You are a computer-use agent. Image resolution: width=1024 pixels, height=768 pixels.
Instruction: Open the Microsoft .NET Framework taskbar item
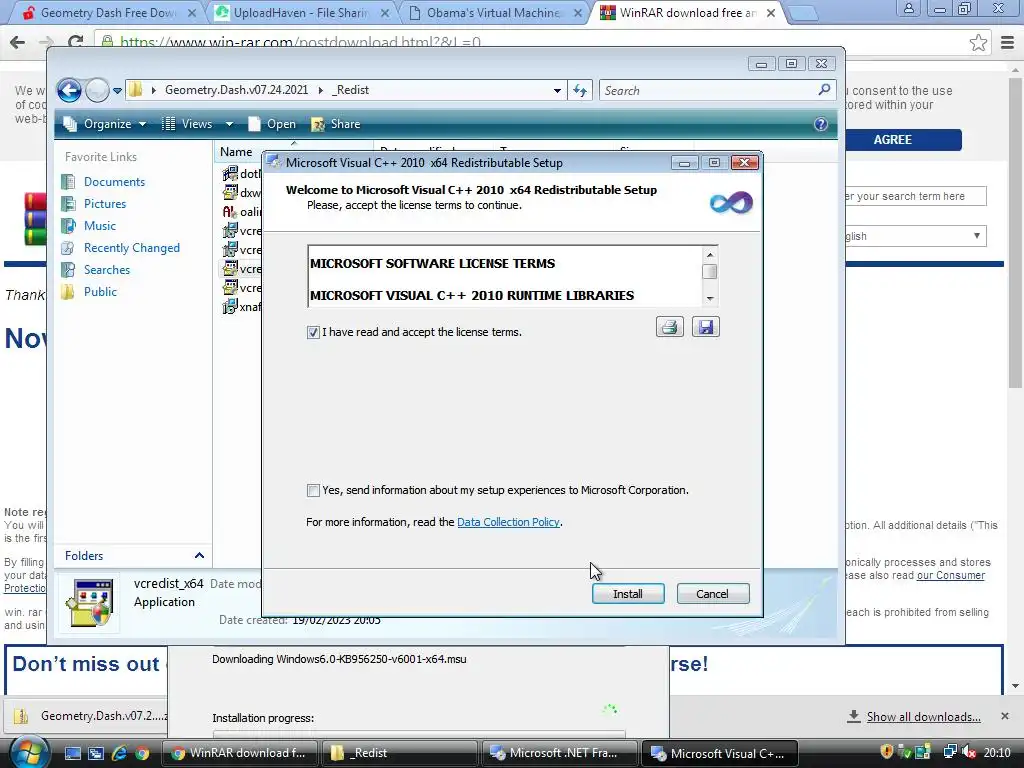(x=560, y=753)
